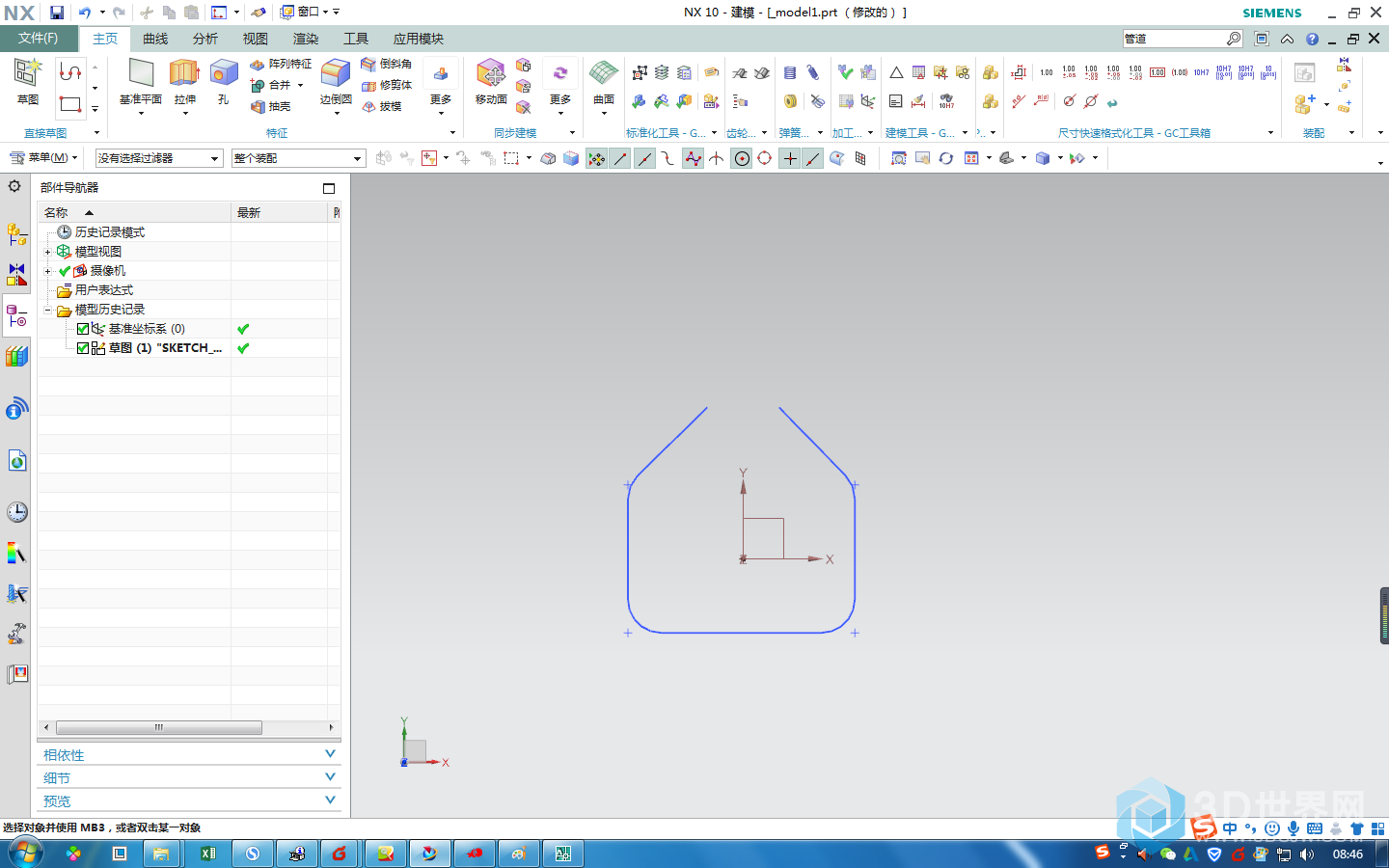Click the boxed 1.00 dimension format icon
This screenshot has height=868, width=1389.
point(1157,72)
